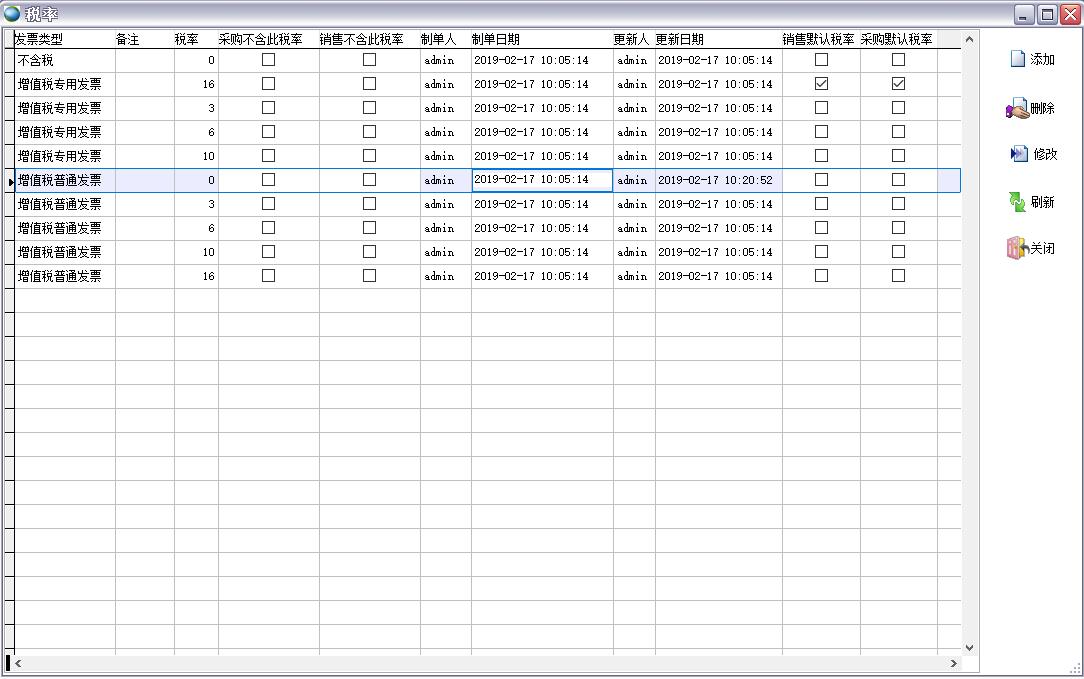The image size is (1084, 679).
Task: Click the Delete (删除) icon
Action: tap(1017, 109)
